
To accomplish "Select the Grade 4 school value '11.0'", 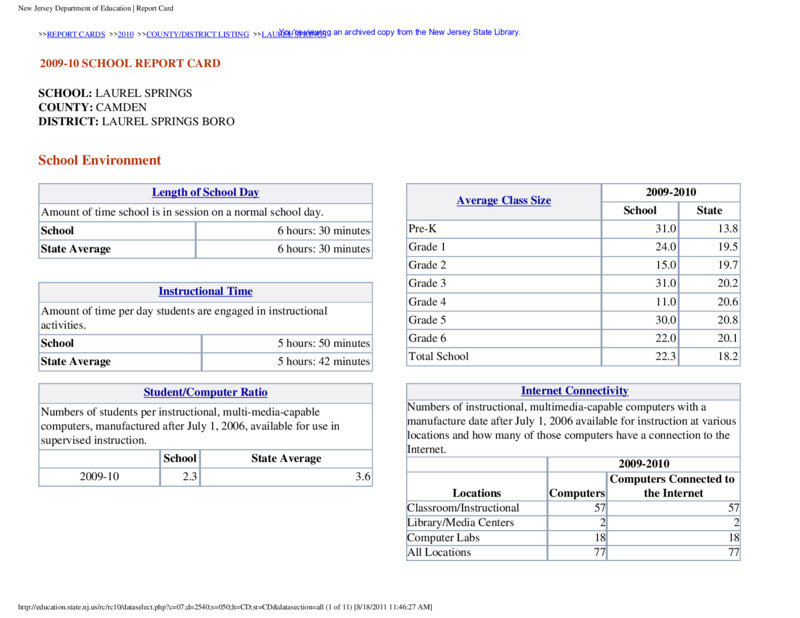I will point(666,302).
